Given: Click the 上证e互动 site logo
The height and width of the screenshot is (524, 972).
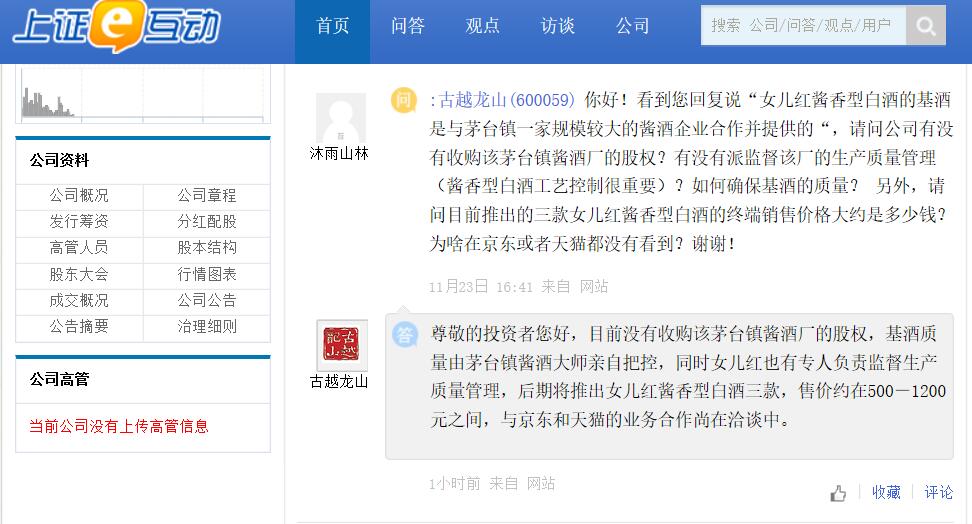Looking at the screenshot, I should click(x=115, y=27).
